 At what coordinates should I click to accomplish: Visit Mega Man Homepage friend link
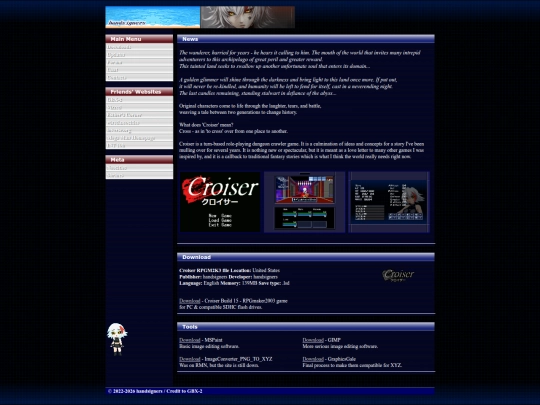coord(139,138)
